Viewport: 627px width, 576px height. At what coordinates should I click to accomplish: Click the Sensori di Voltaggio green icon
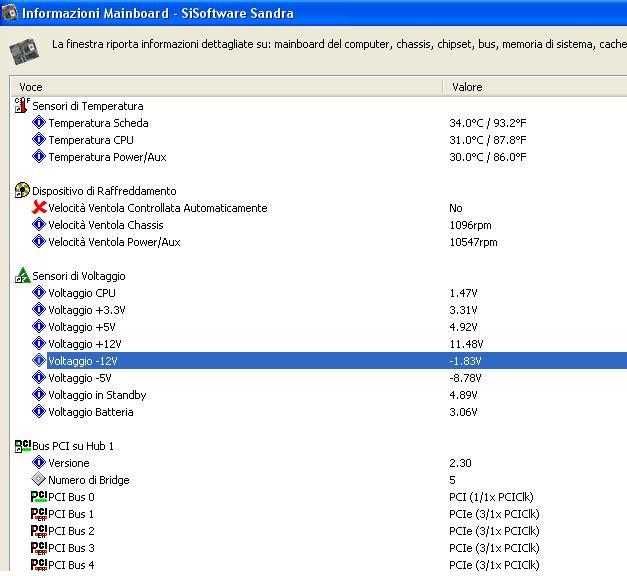(x=22, y=275)
